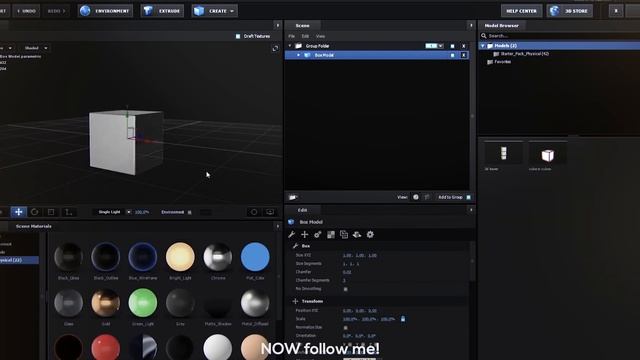Screen dimensions: 640x360
Task: Open the Scene panel File menu
Action: click(291, 36)
